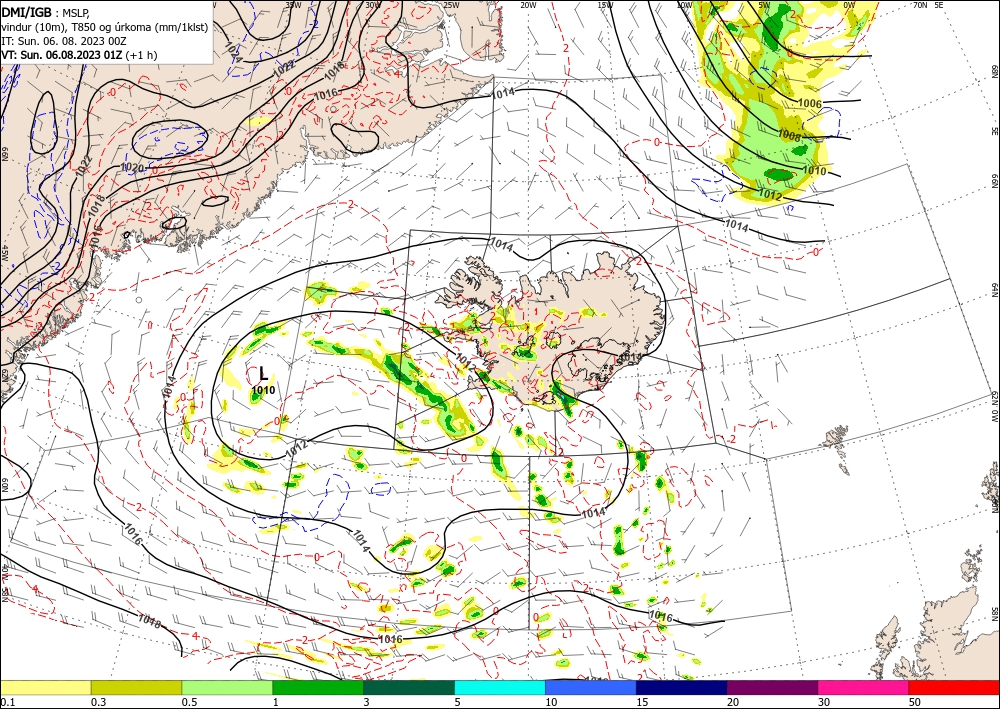Select the dark green 3 mm legend swatch
Screen dimensions: 1000x709
coord(409,687)
